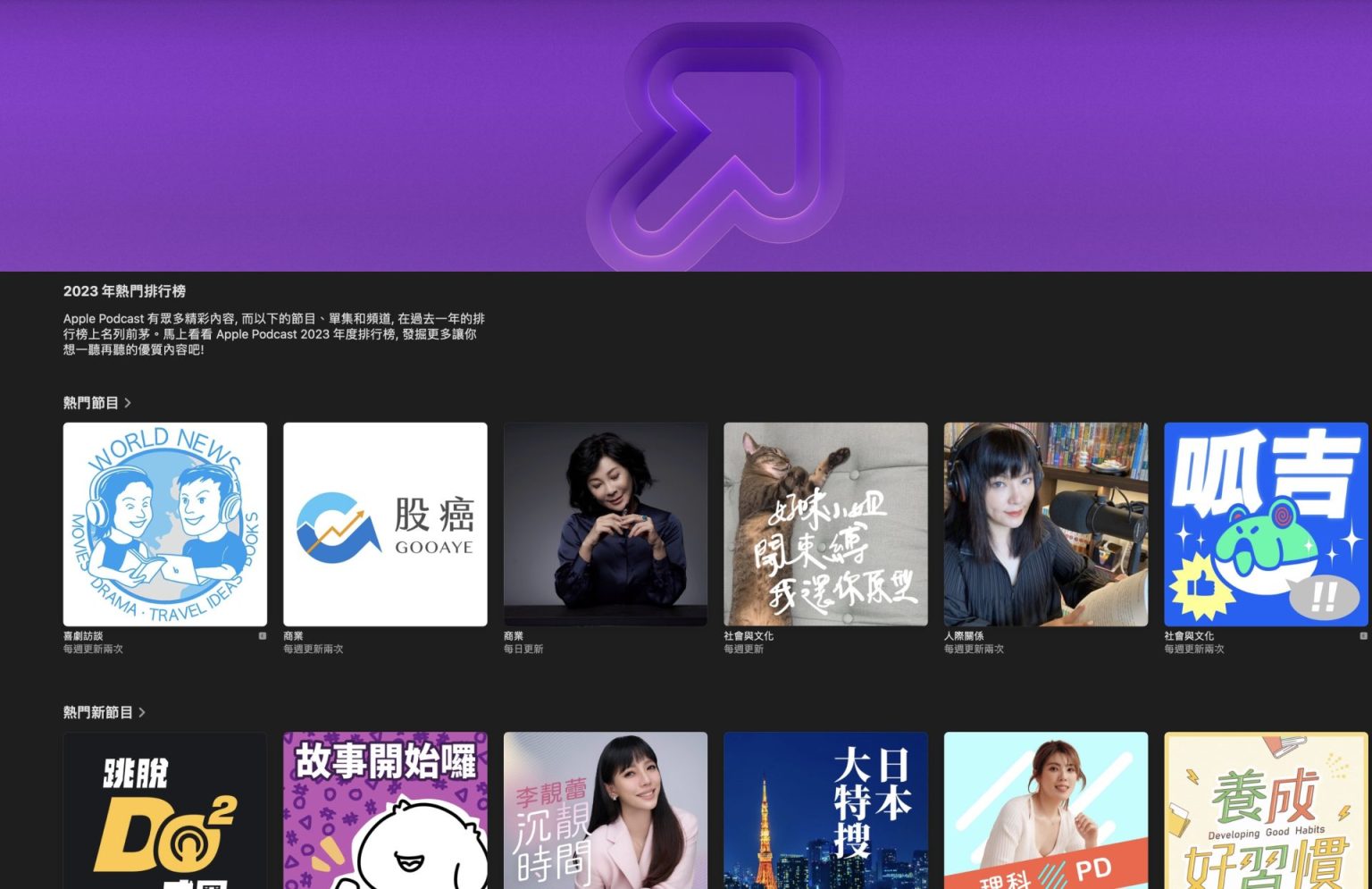1372x889 pixels.
Task: Click 每週更新 text under the cat artwork
Action: tap(743, 650)
